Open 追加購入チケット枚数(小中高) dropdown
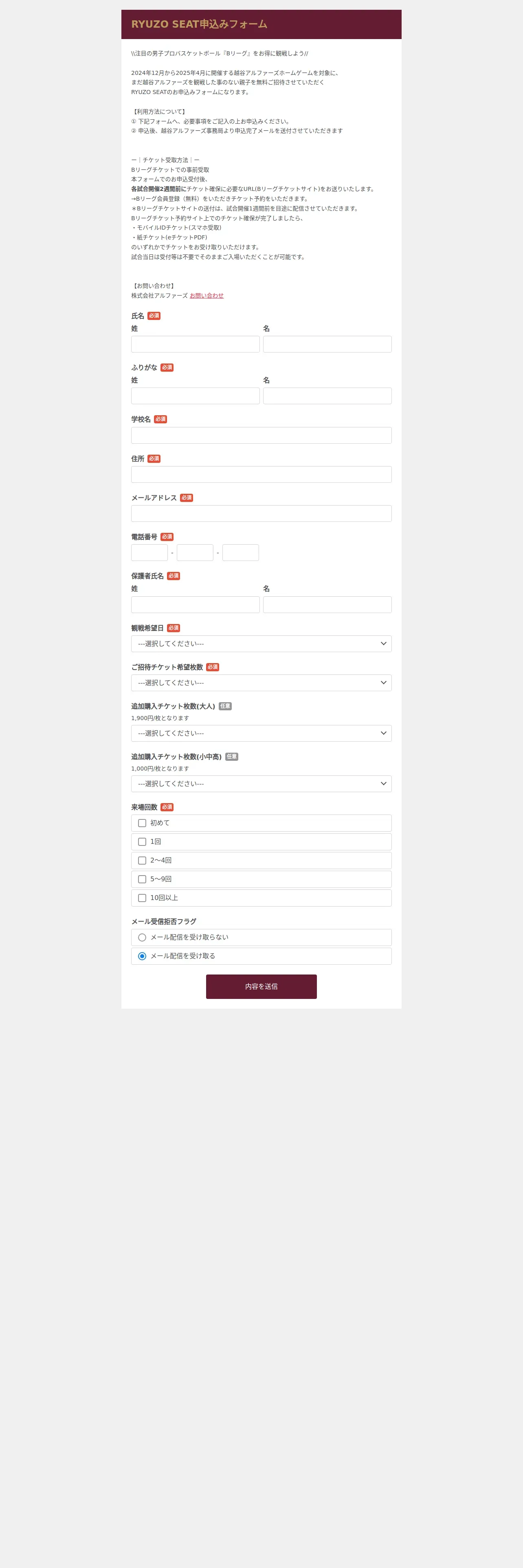 click(261, 784)
